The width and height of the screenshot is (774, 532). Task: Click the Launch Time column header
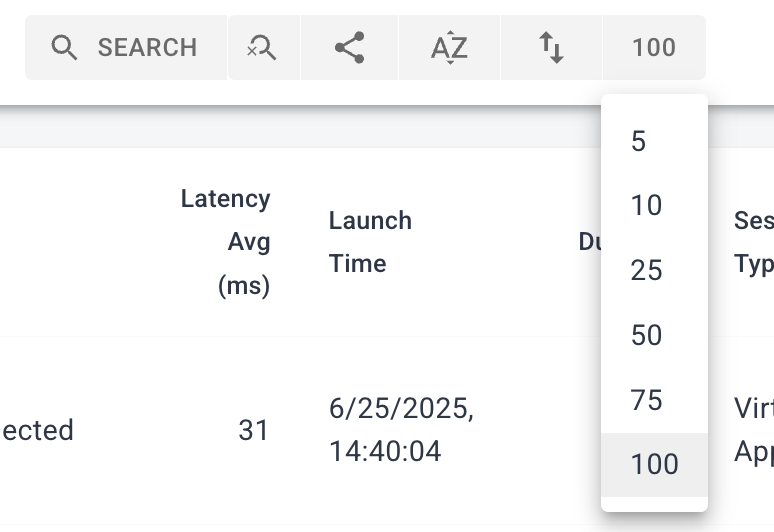click(x=370, y=242)
